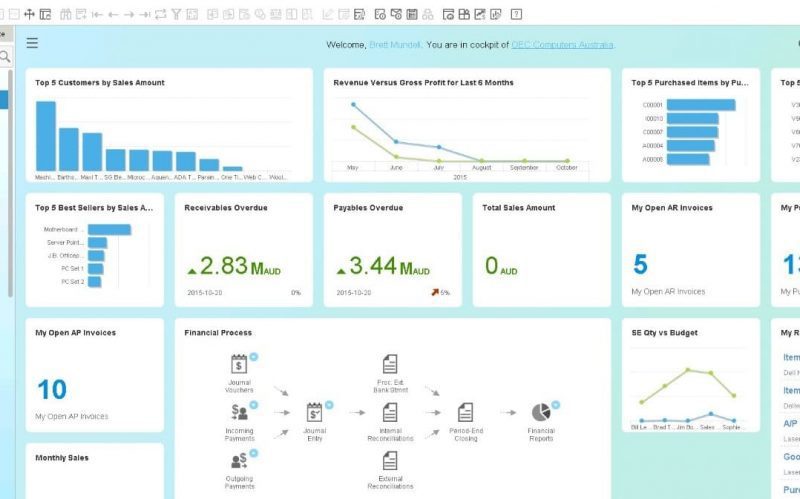Click the Monthly Sales card title
Image resolution: width=800 pixels, height=499 pixels.
62,458
